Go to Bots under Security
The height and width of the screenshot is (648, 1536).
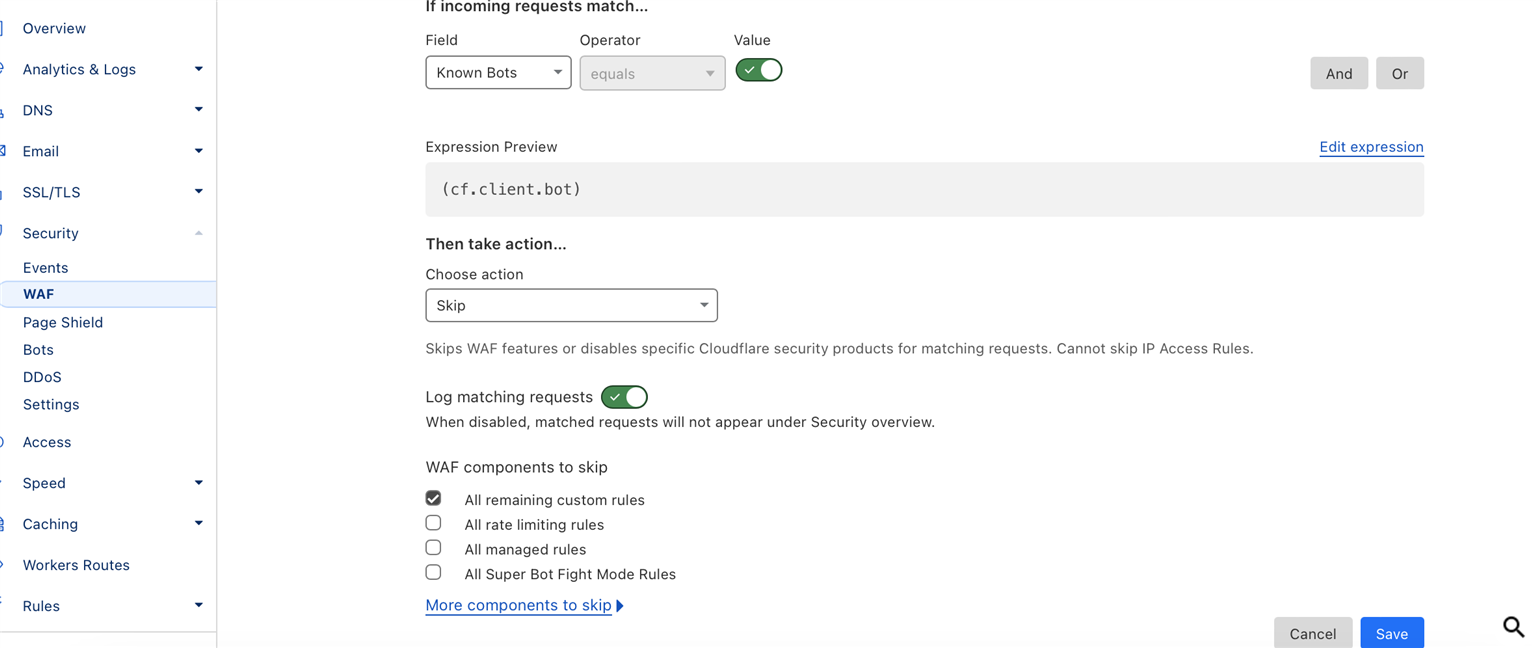(x=38, y=350)
